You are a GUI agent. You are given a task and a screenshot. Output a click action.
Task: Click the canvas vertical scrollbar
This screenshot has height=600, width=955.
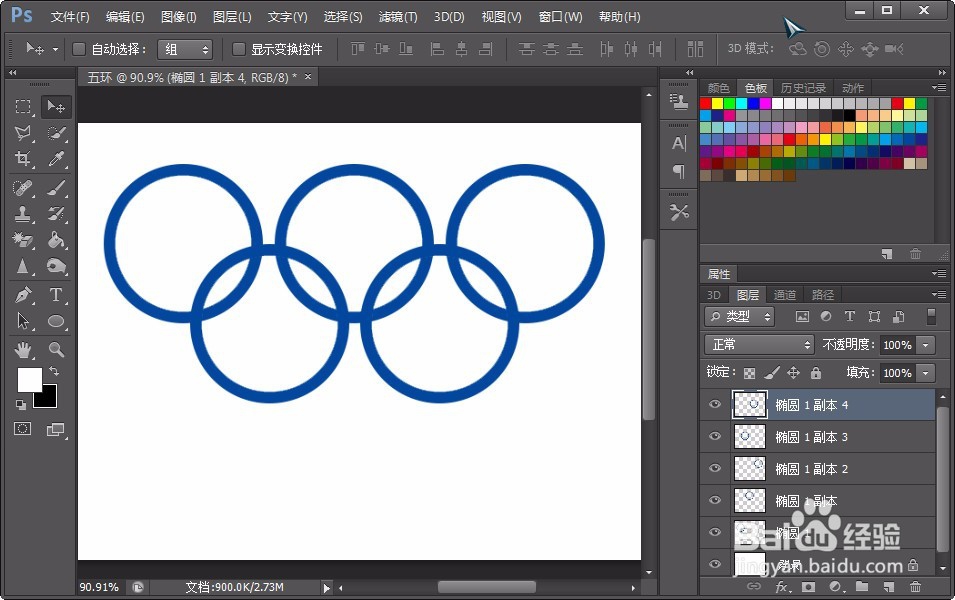pos(649,329)
